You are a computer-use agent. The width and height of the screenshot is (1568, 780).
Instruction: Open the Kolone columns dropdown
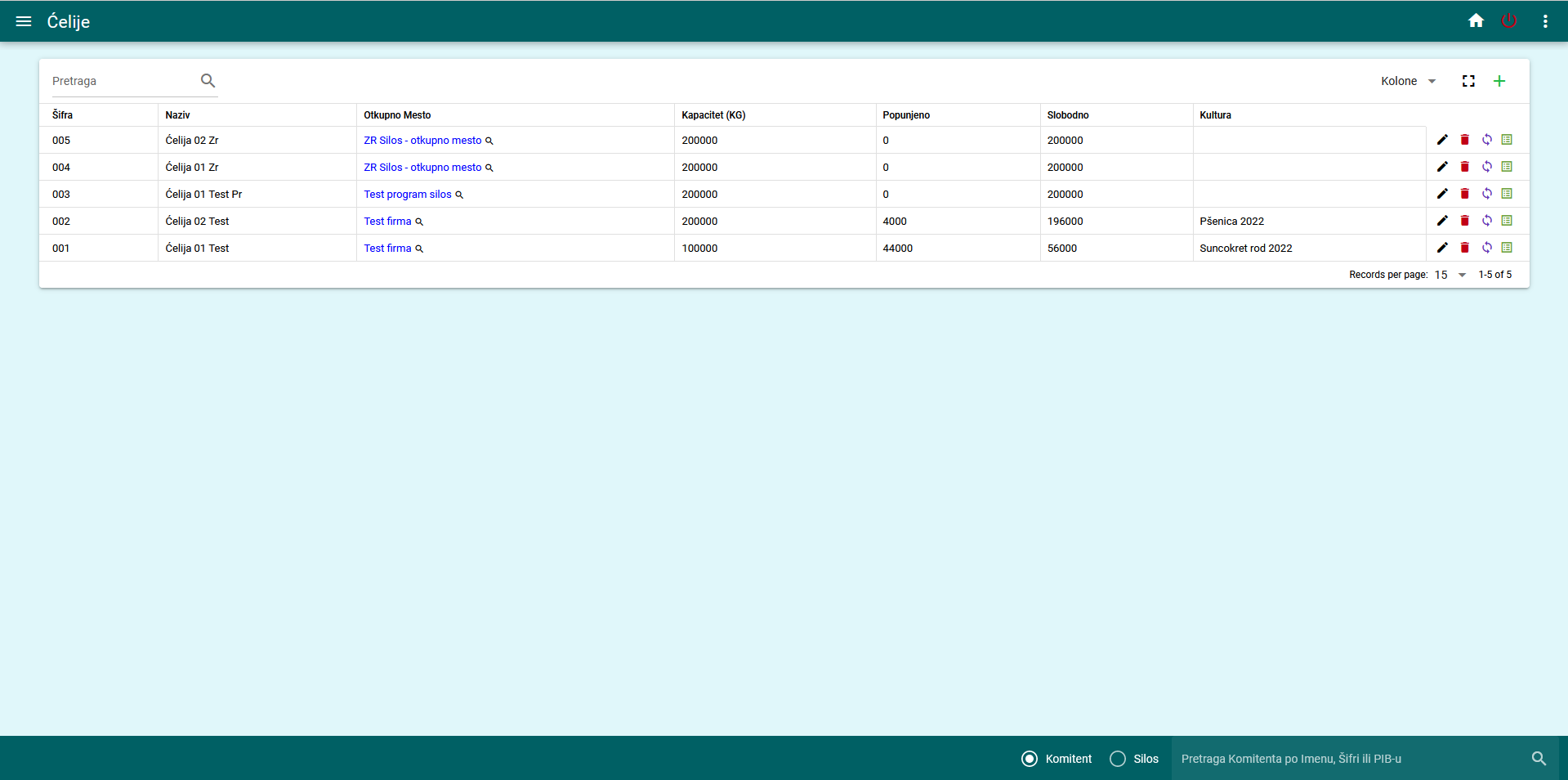[1405, 81]
